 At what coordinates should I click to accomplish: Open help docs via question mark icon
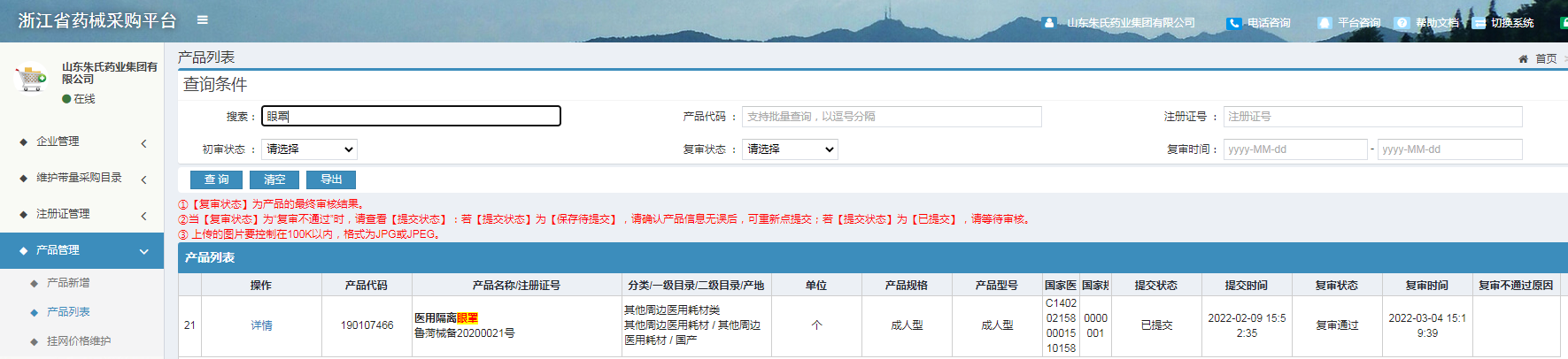coord(1402,23)
